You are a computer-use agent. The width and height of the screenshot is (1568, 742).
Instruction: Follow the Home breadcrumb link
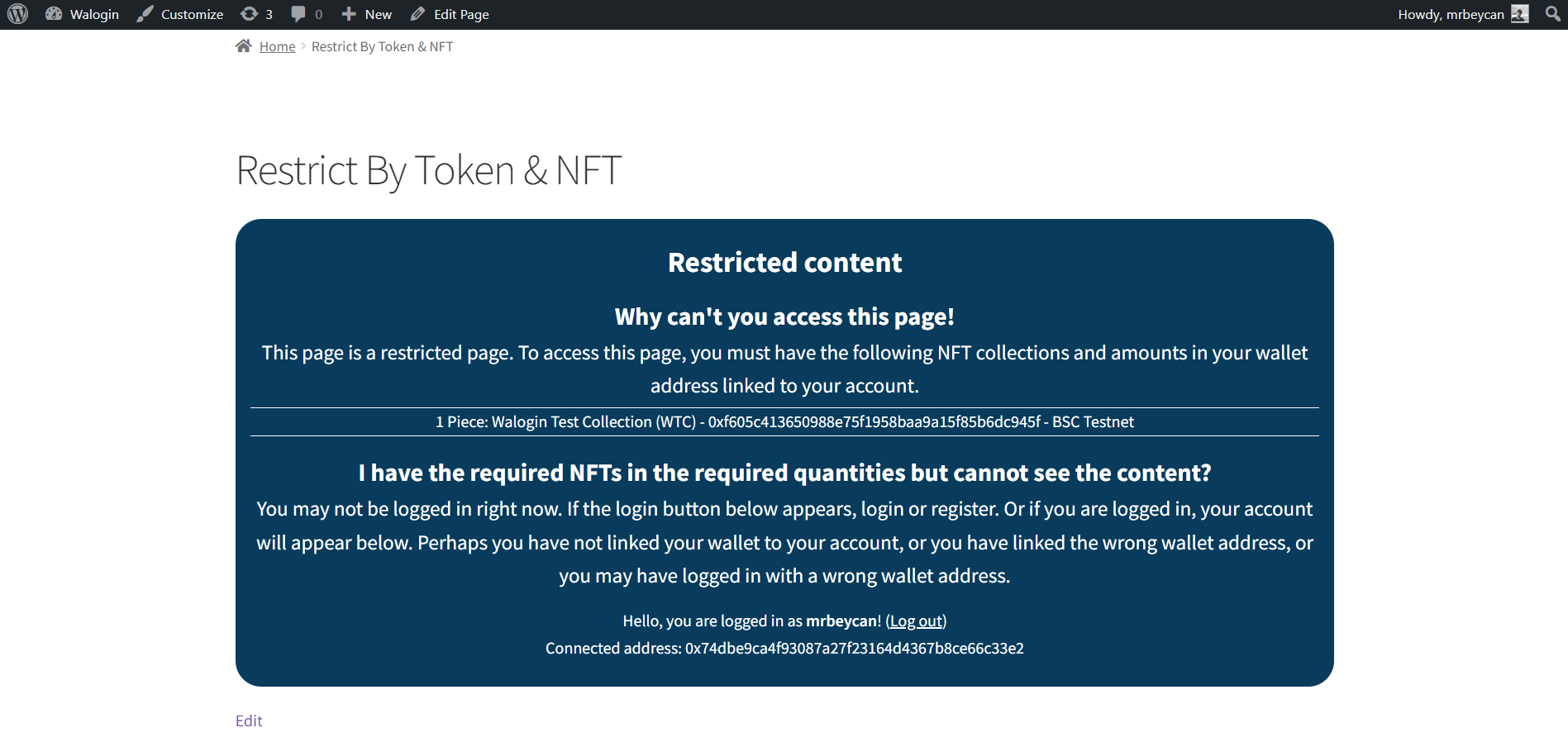(x=277, y=47)
